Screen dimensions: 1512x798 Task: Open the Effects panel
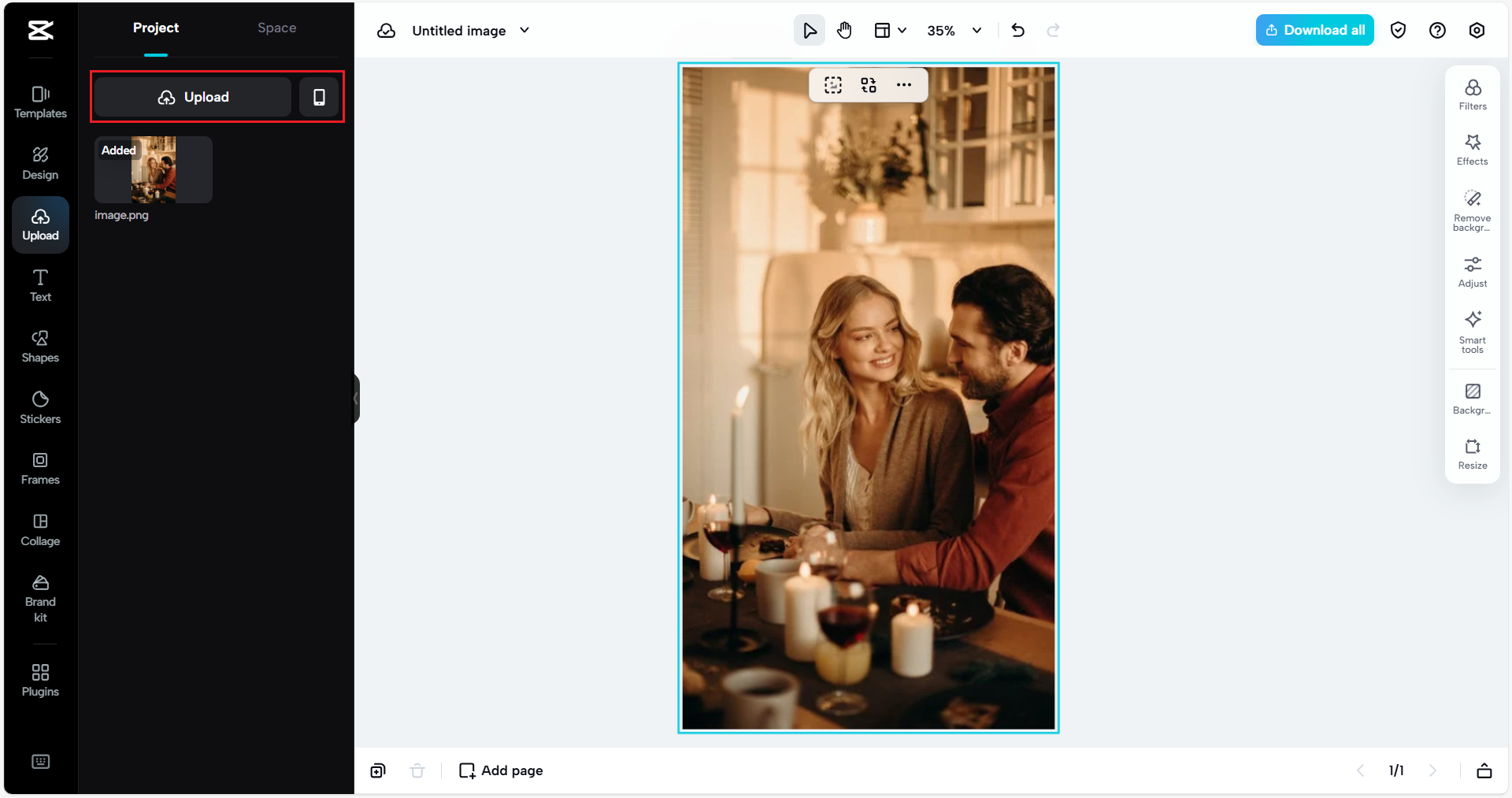1472,149
